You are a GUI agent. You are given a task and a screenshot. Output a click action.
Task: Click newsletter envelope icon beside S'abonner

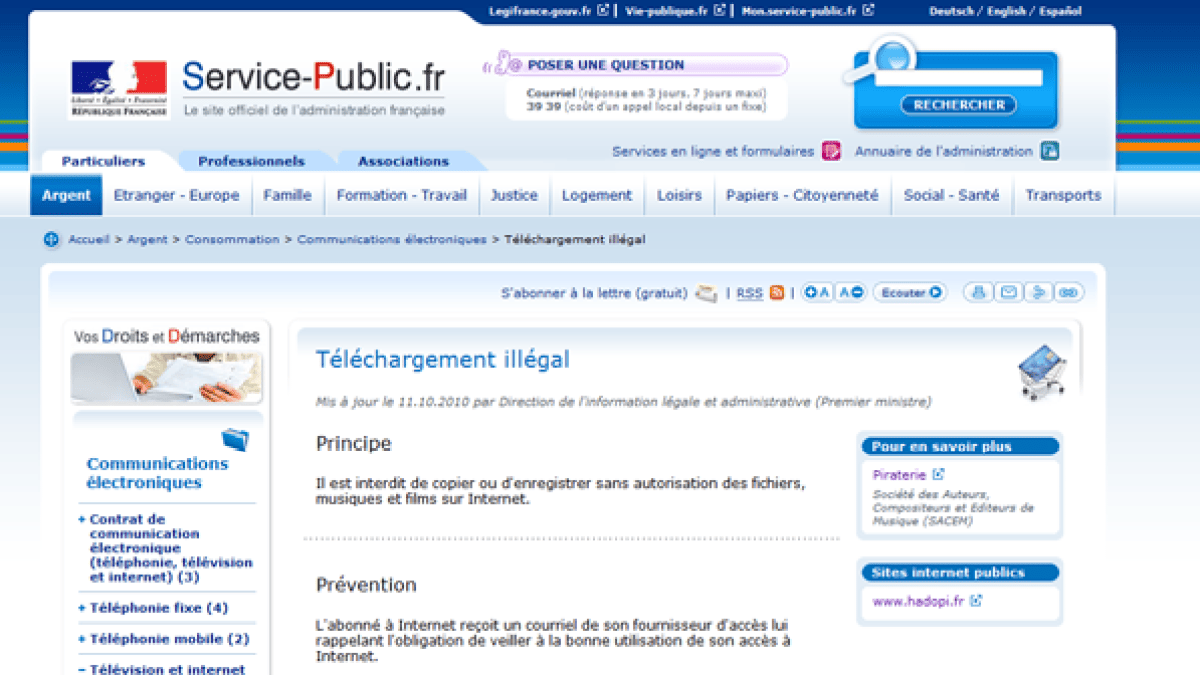(x=706, y=293)
